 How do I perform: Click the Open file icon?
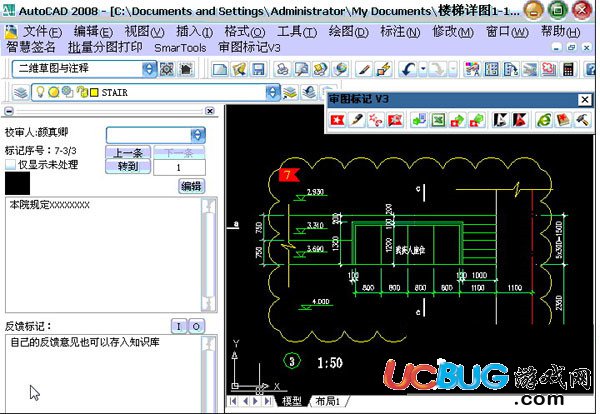(239, 69)
